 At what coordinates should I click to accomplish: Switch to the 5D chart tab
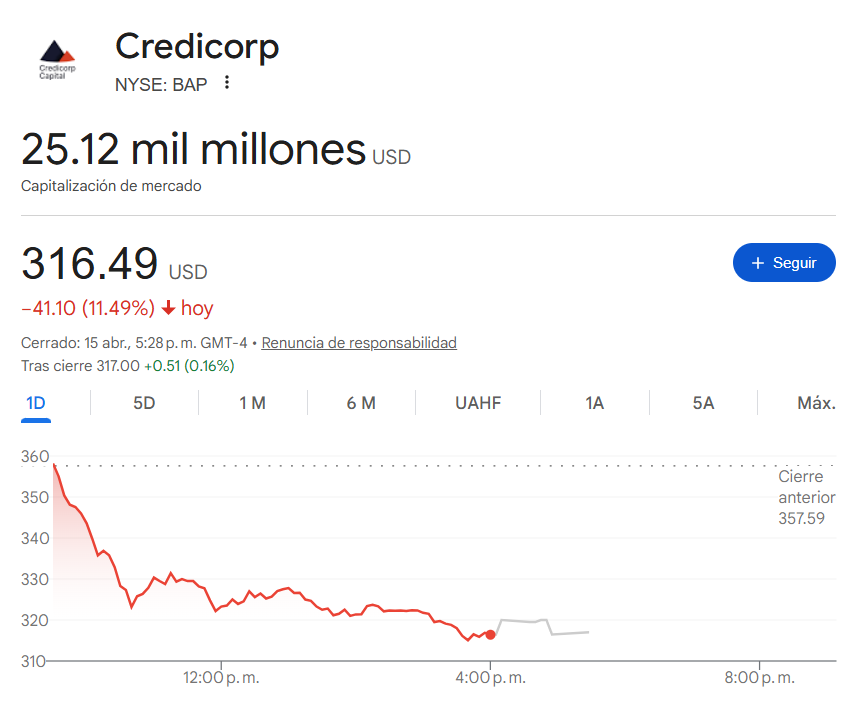click(x=144, y=403)
